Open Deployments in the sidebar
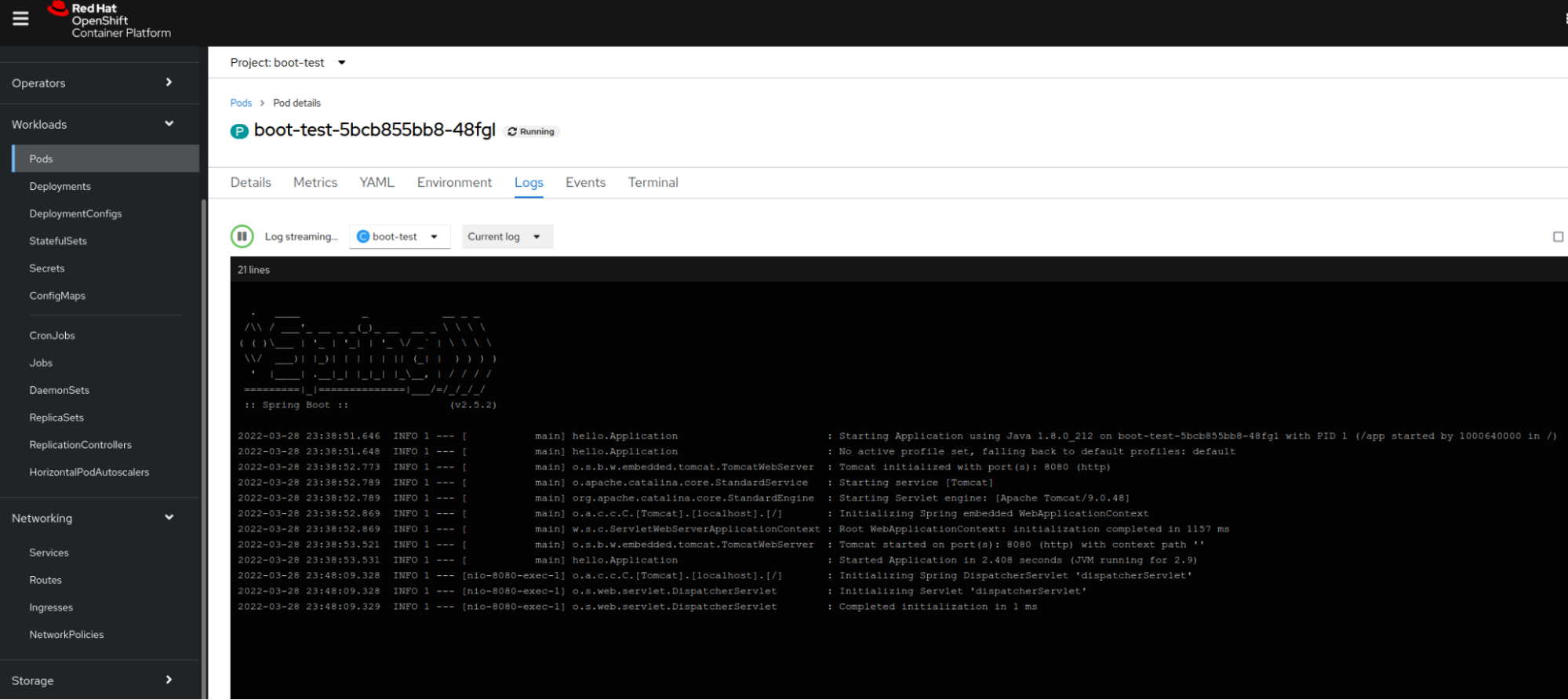Screen dimensions: 1568x700 coord(60,186)
